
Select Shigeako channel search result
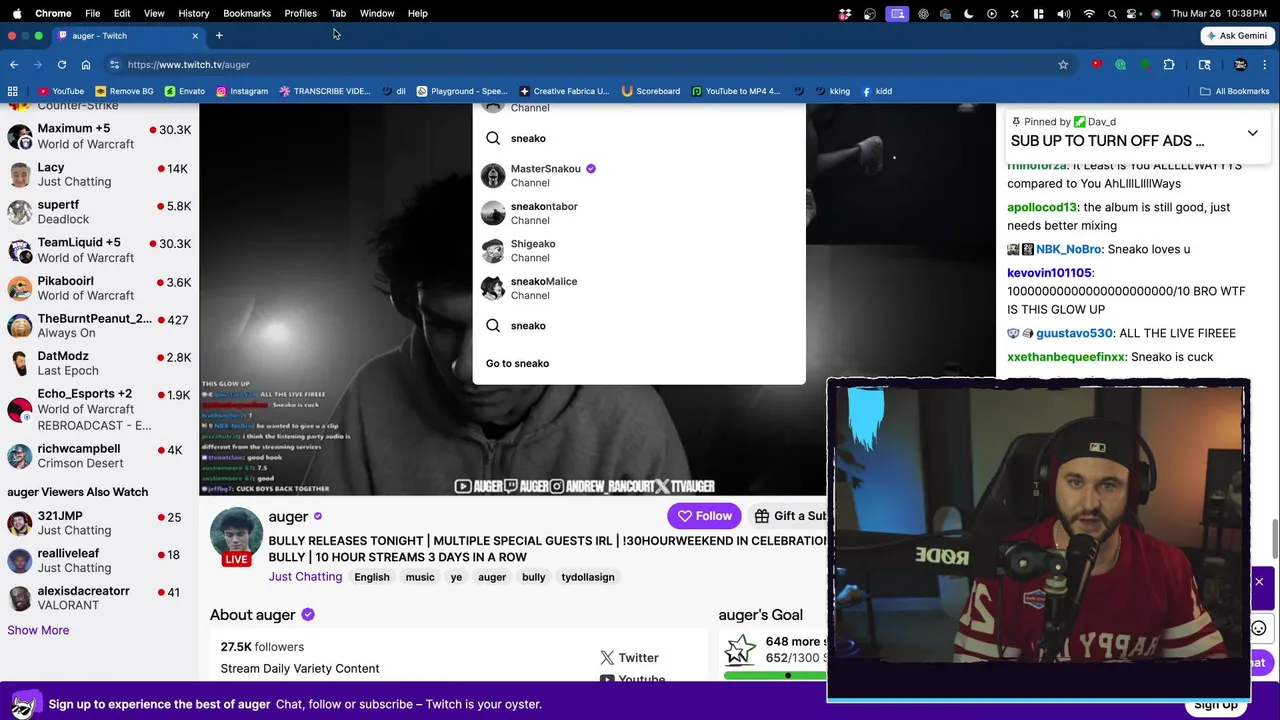point(638,250)
